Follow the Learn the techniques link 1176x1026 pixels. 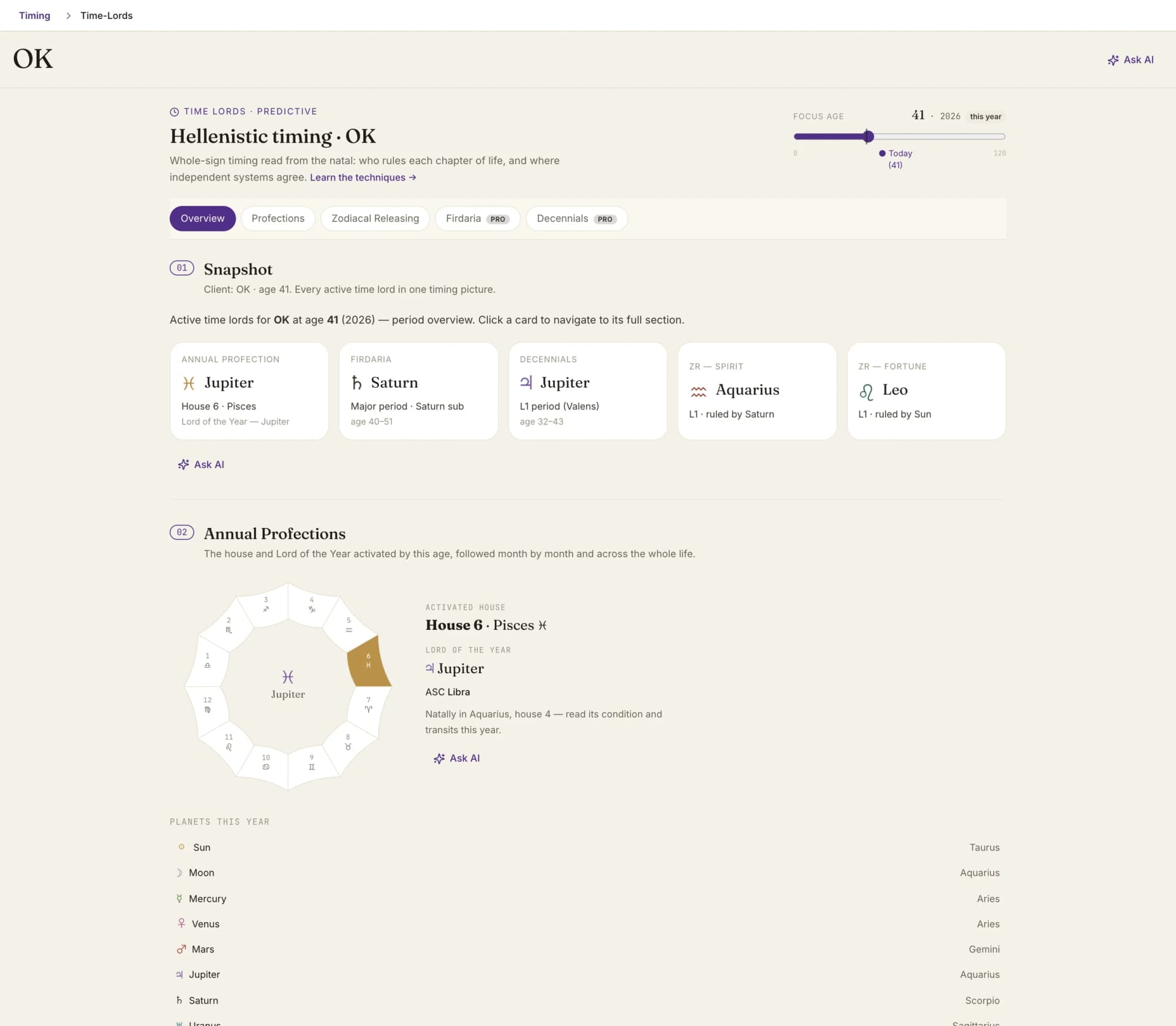(x=363, y=178)
